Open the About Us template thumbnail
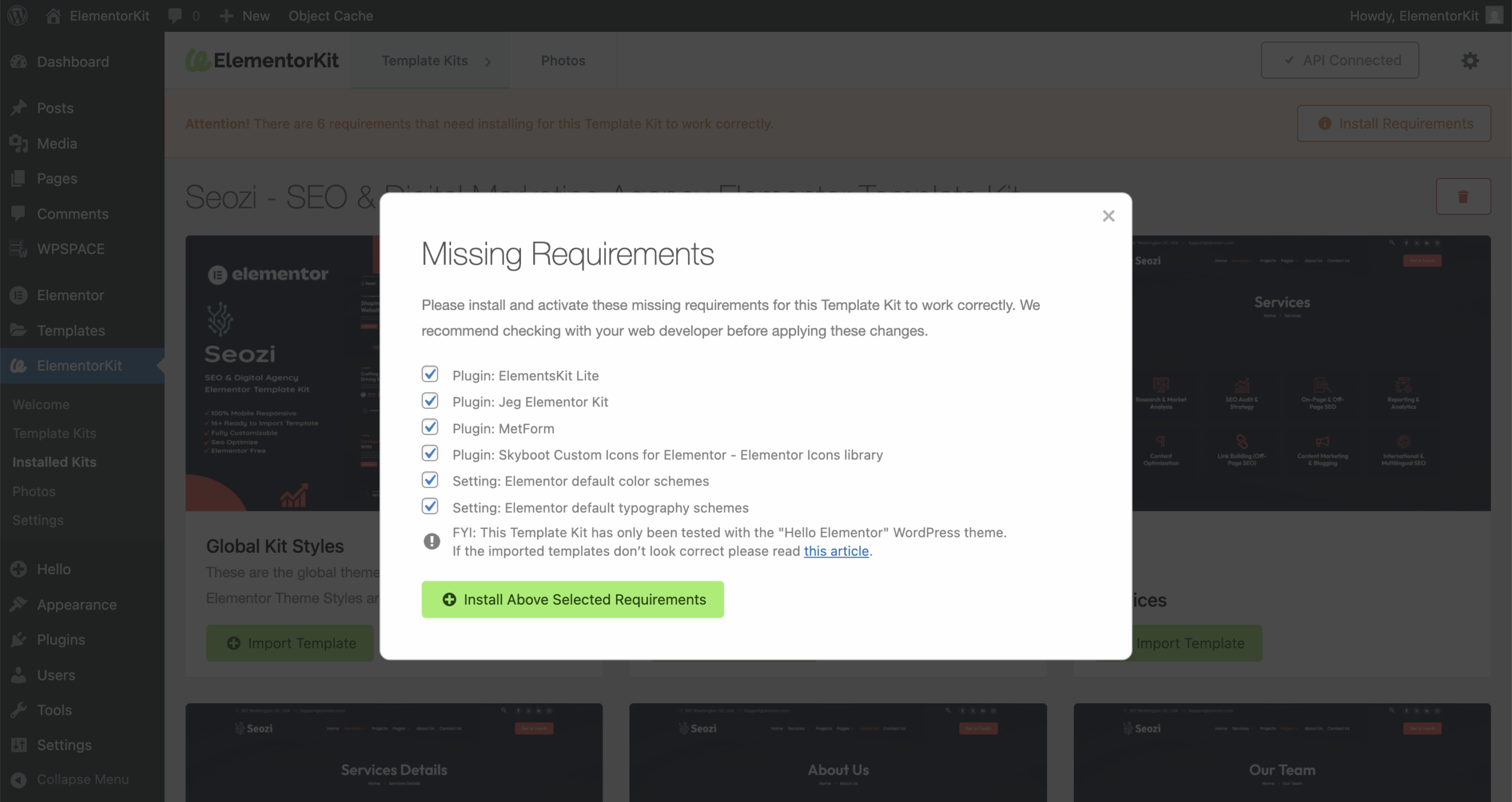Viewport: 1512px width, 802px height. pyautogui.click(x=838, y=752)
